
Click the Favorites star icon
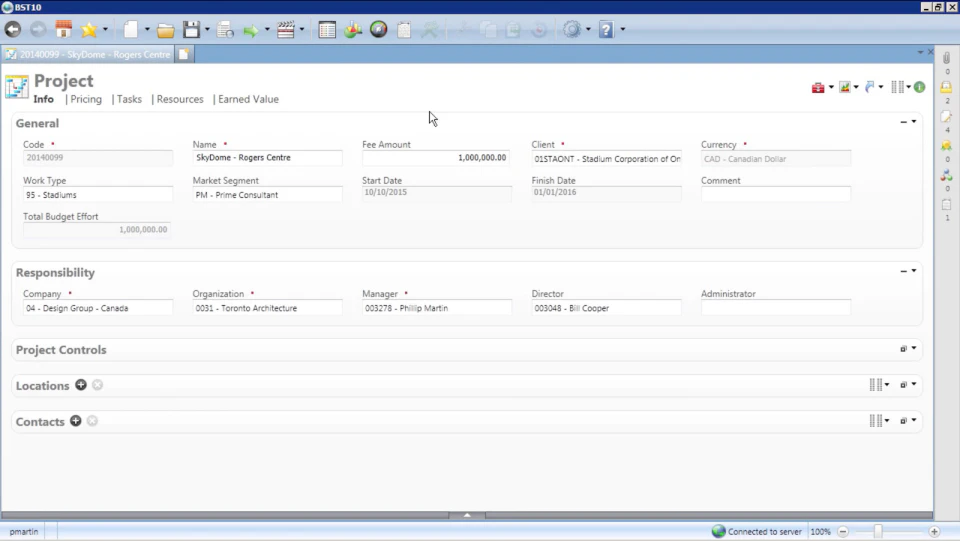click(x=89, y=29)
